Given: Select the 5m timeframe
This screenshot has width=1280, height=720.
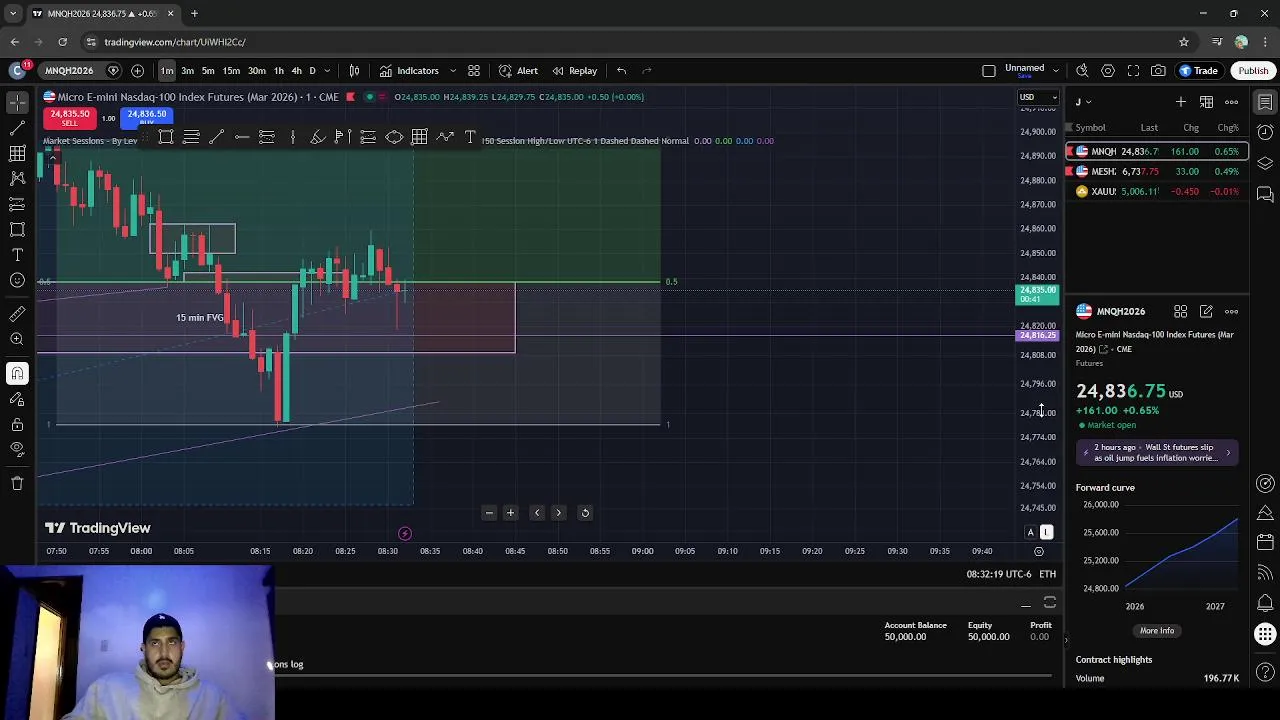Looking at the screenshot, I should (x=208, y=71).
